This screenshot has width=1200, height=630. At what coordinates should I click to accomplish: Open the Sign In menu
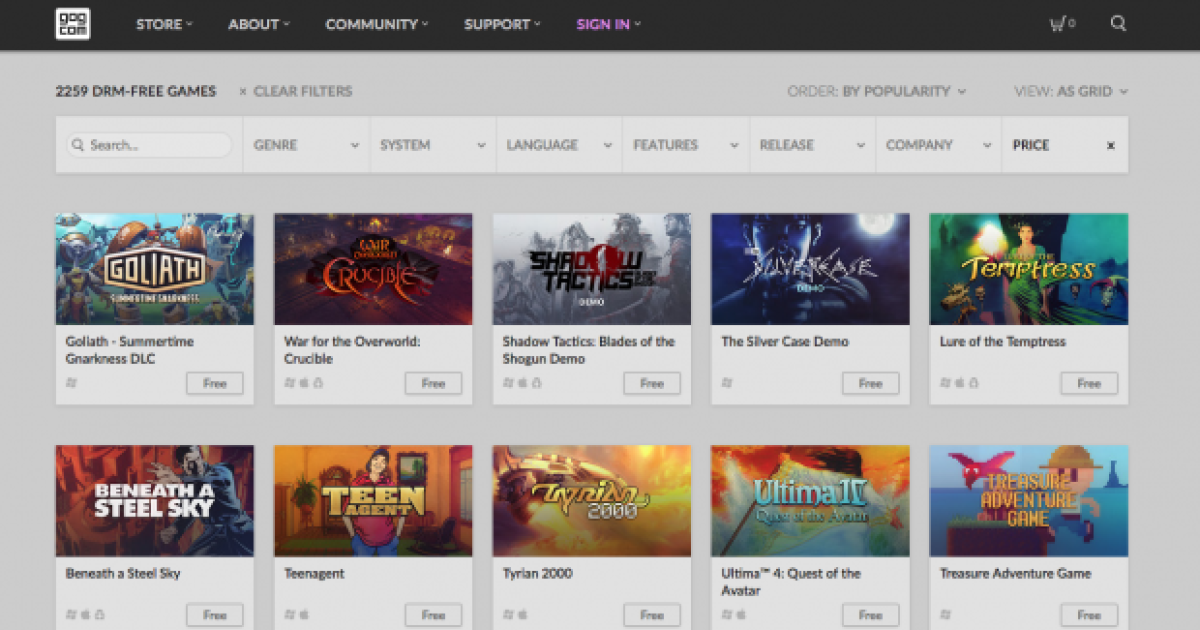point(609,24)
